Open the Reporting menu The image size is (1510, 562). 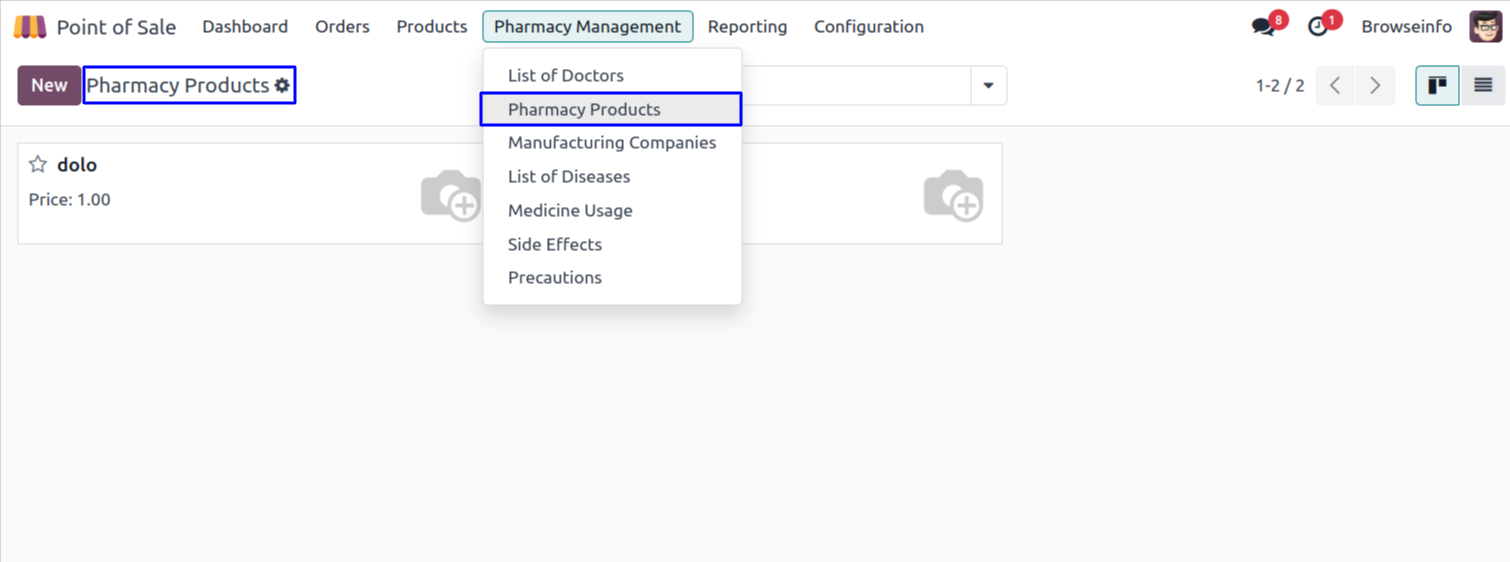point(747,27)
